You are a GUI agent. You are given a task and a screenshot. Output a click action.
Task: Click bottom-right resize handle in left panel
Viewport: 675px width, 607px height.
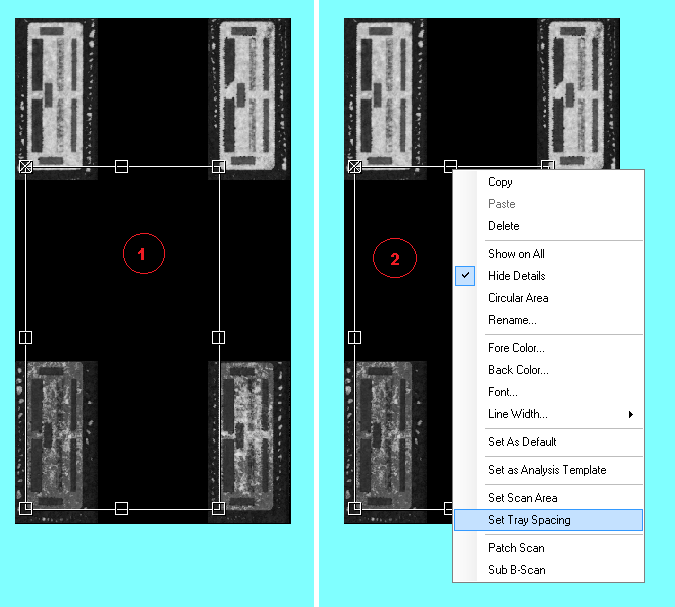click(218, 508)
